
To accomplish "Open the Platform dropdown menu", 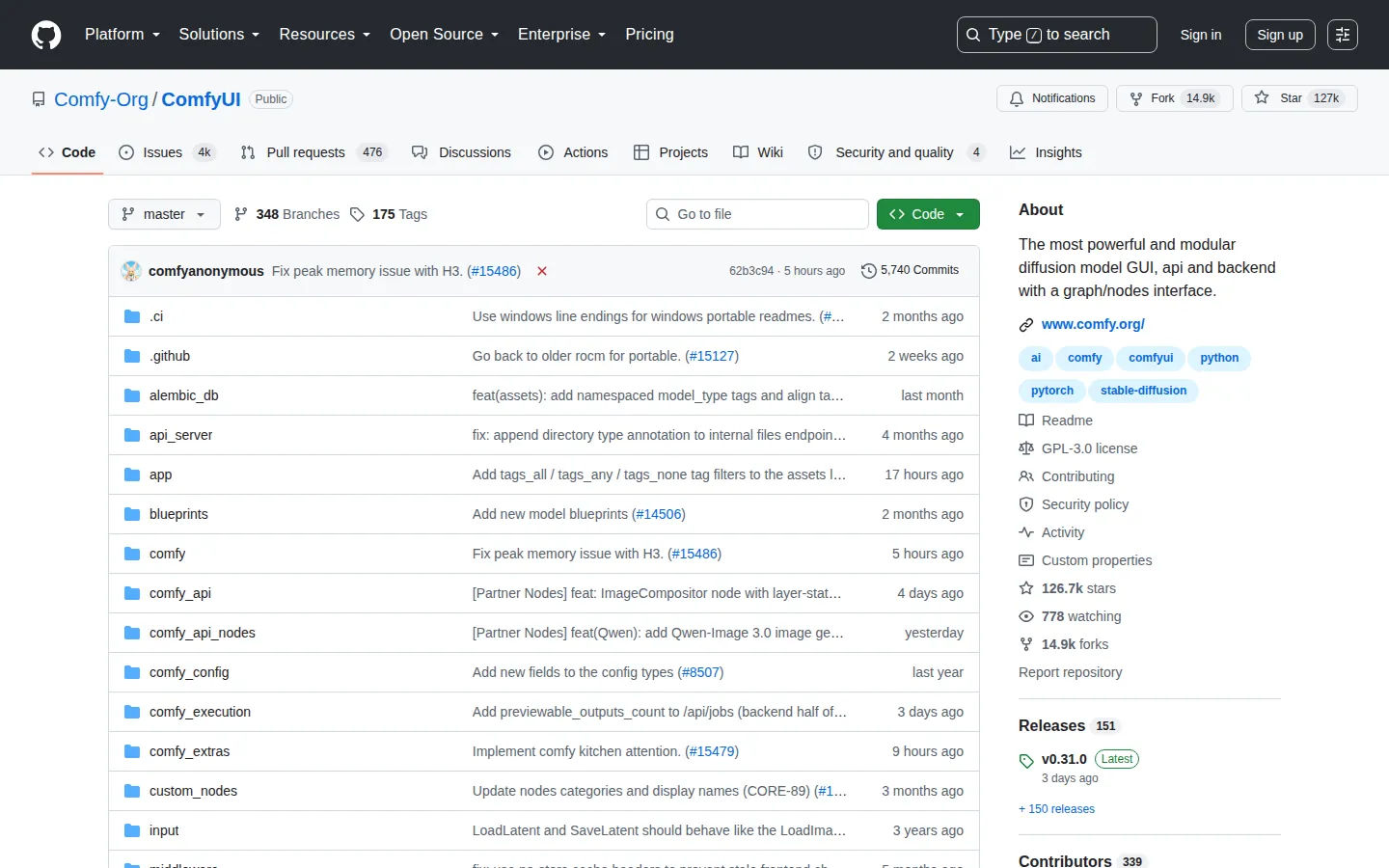I will click(x=123, y=35).
